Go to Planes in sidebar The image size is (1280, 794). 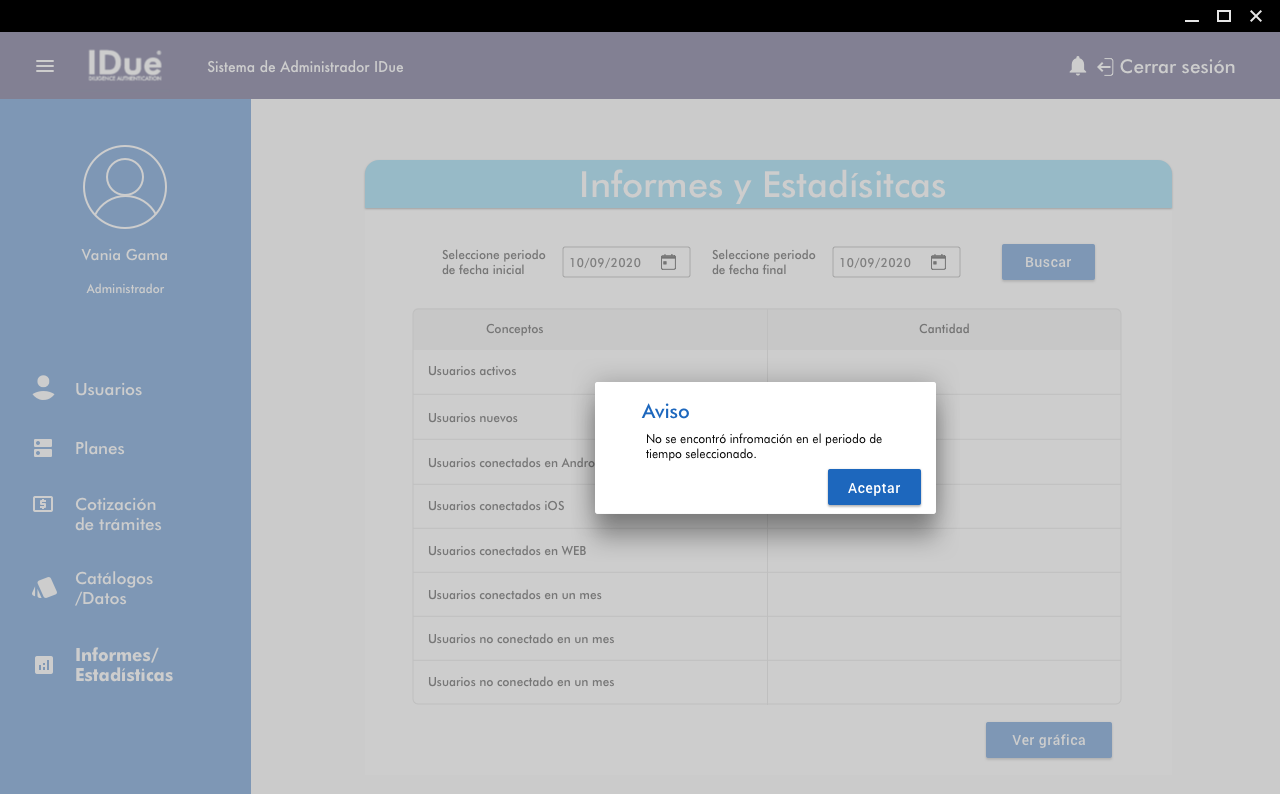[x=100, y=448]
